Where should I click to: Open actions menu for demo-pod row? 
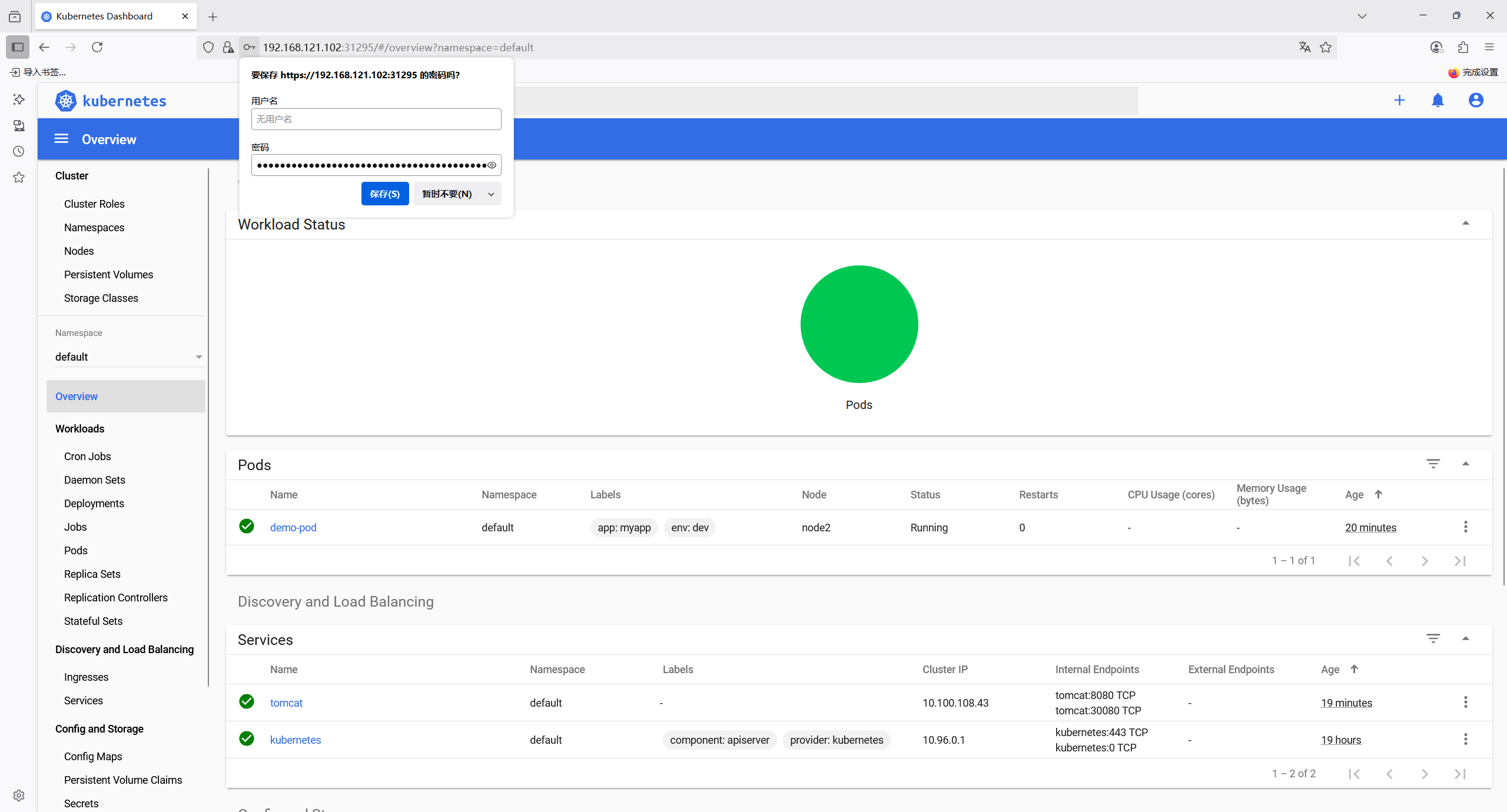click(1466, 527)
